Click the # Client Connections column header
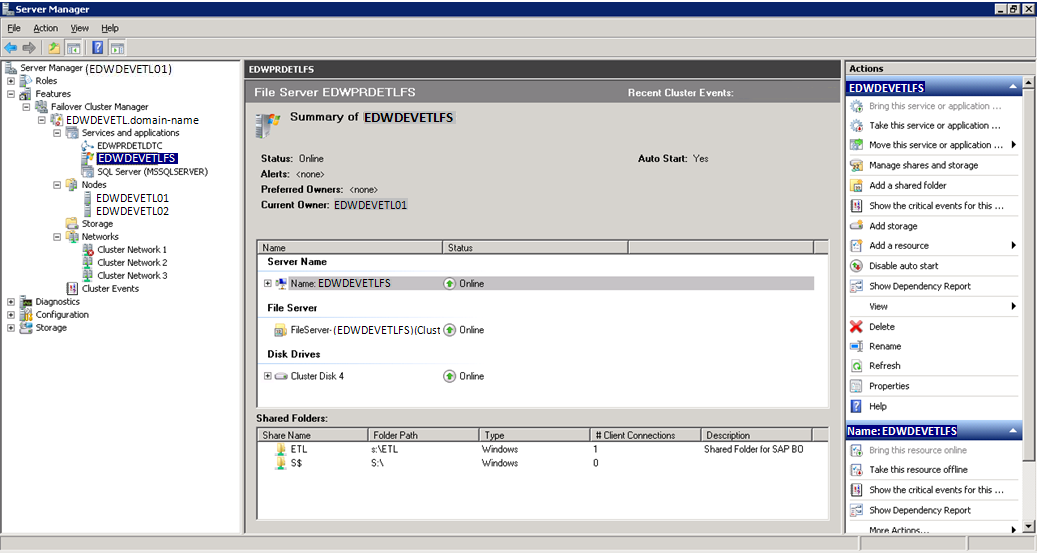Screen dimensions: 1037x553 [x=645, y=435]
